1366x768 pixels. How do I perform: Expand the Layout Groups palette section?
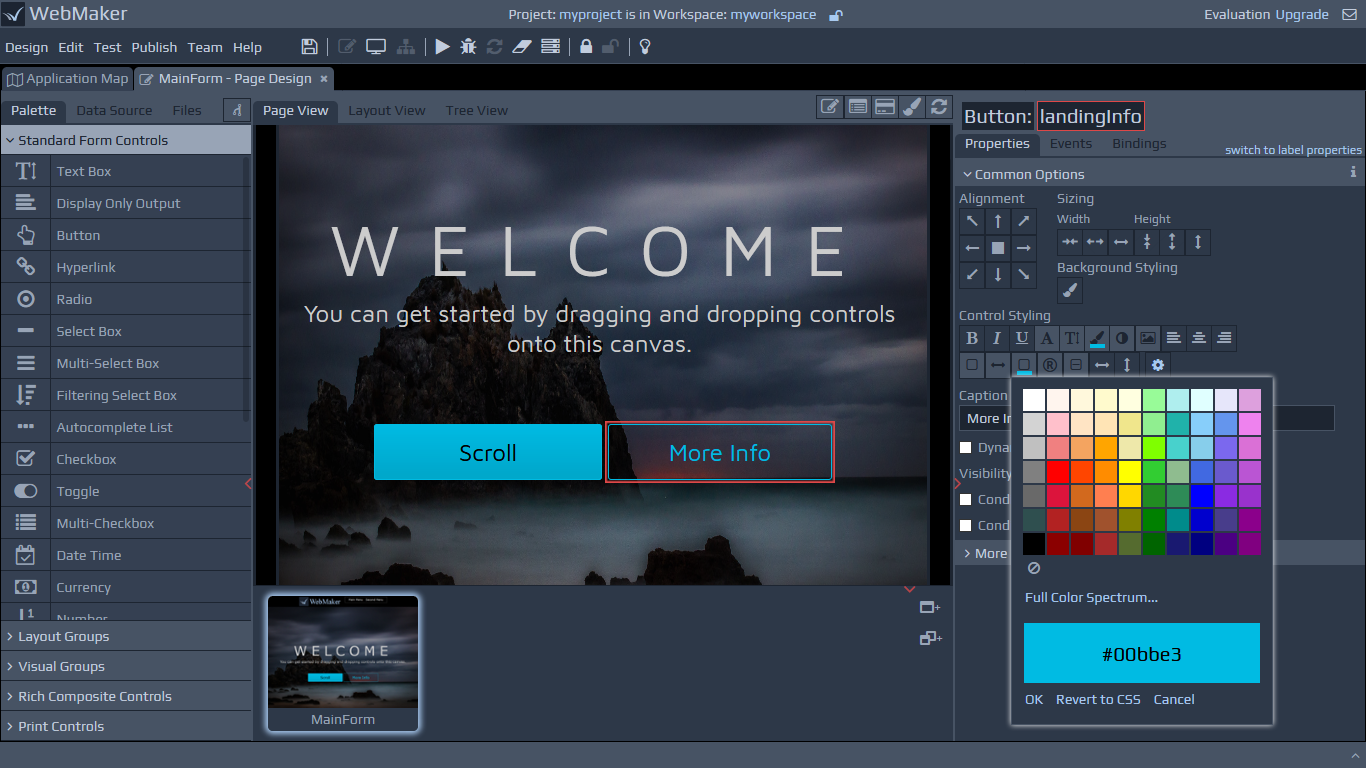coord(64,636)
